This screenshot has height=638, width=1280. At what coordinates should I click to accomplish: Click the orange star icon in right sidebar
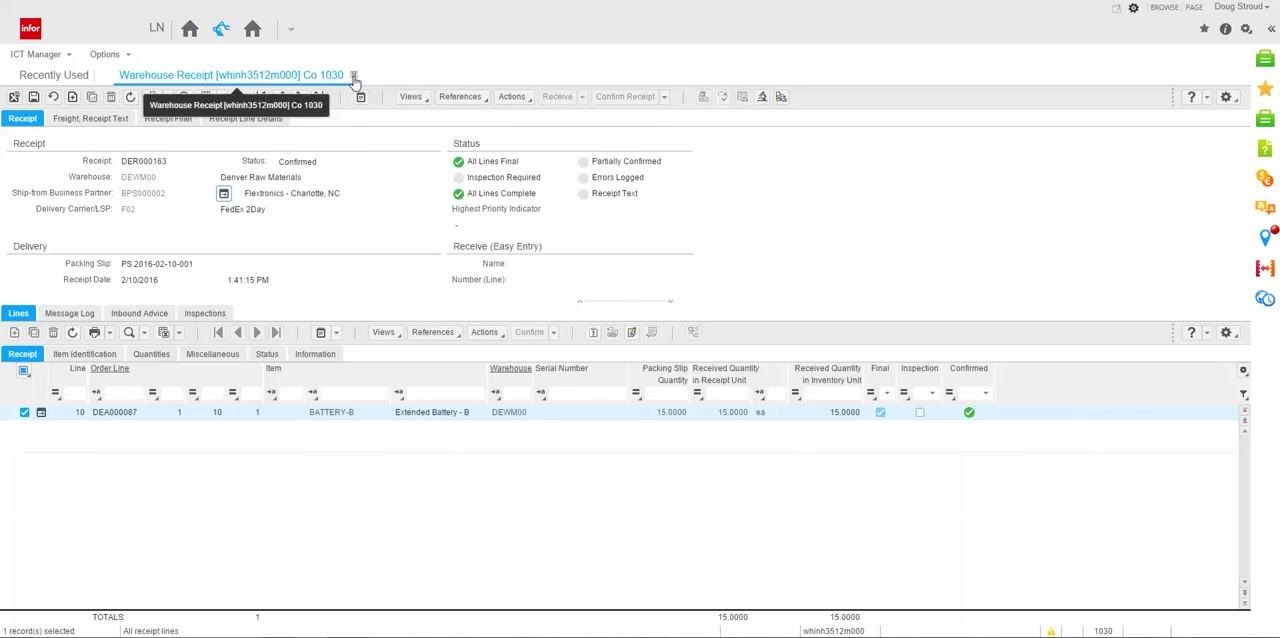[1265, 89]
